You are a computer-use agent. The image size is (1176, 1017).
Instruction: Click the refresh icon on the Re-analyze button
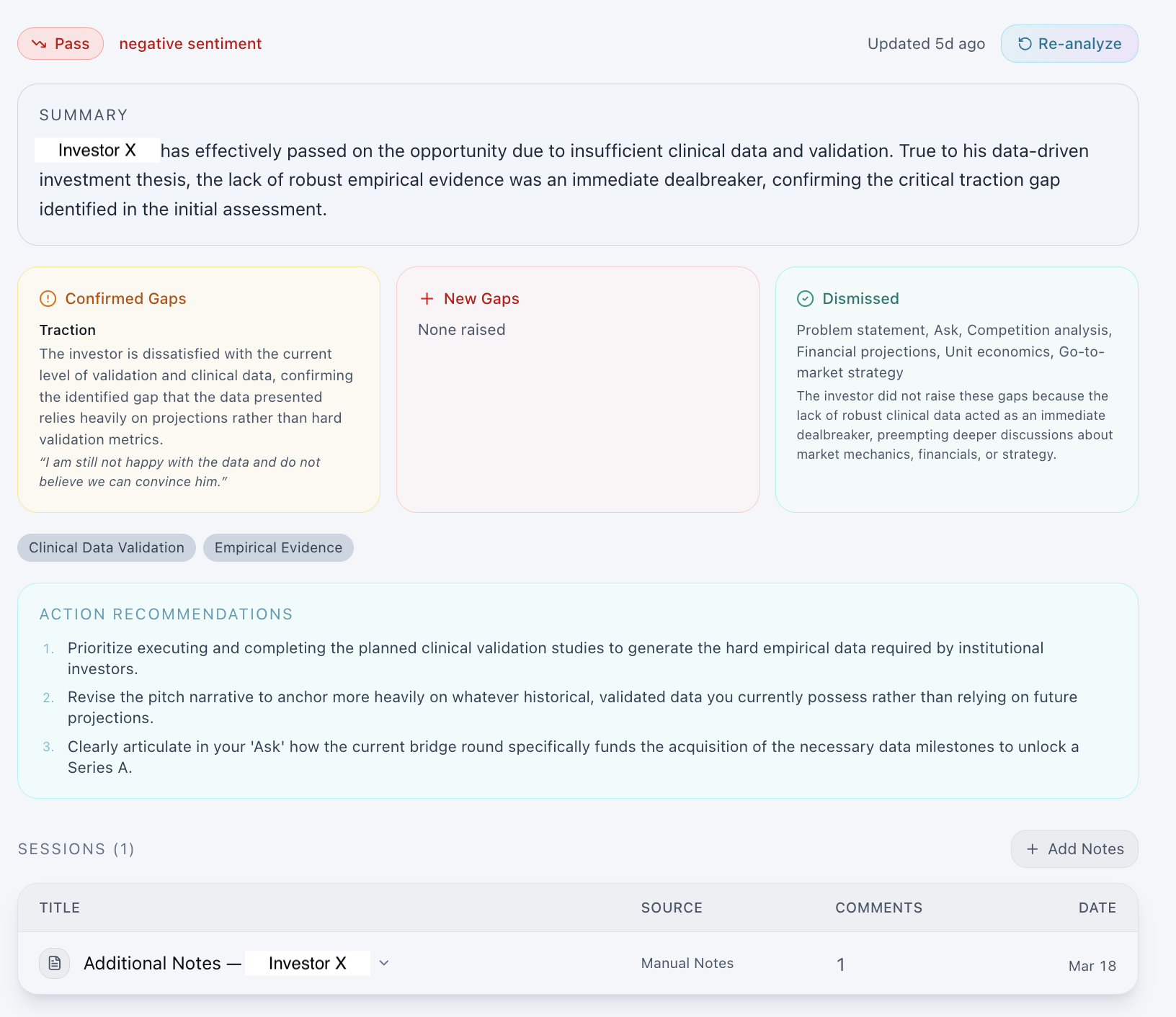click(1023, 43)
